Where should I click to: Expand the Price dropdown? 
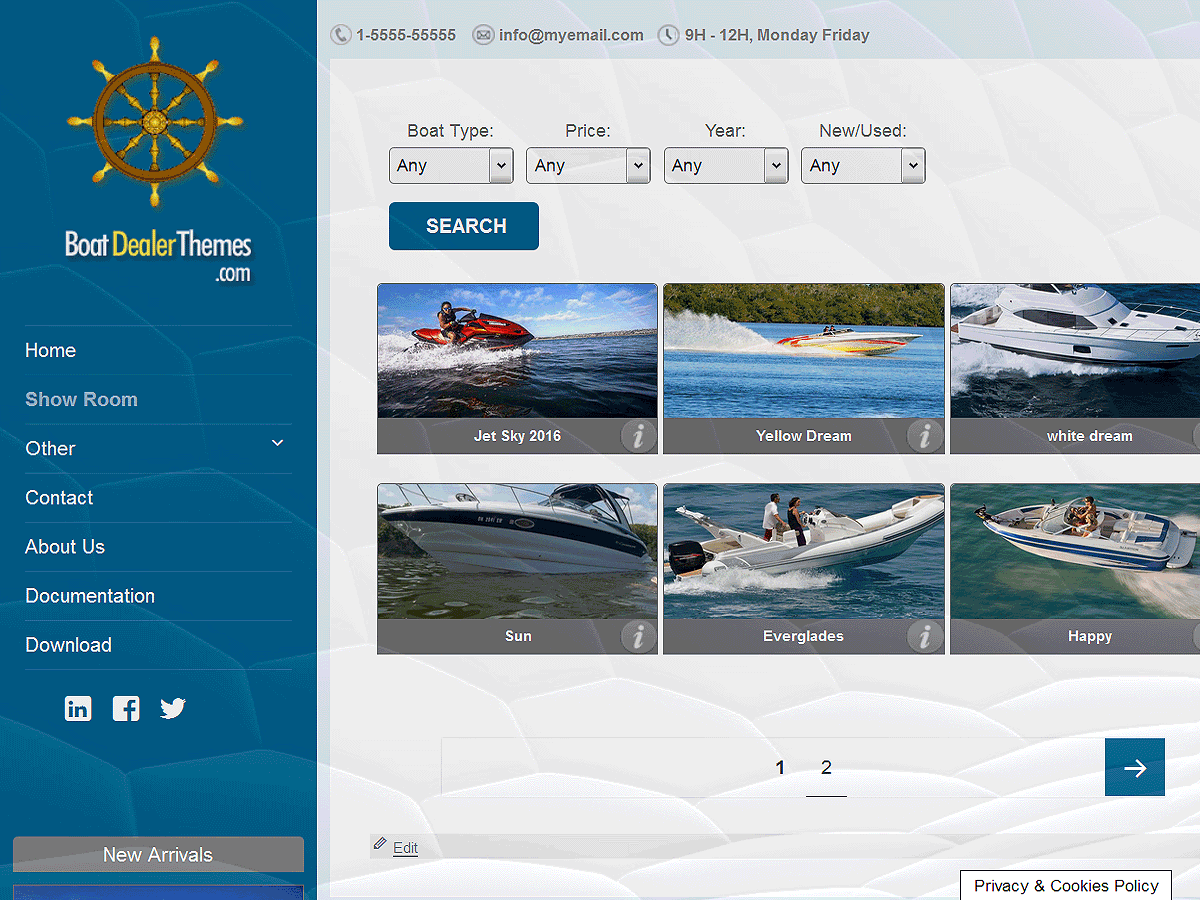(588, 166)
